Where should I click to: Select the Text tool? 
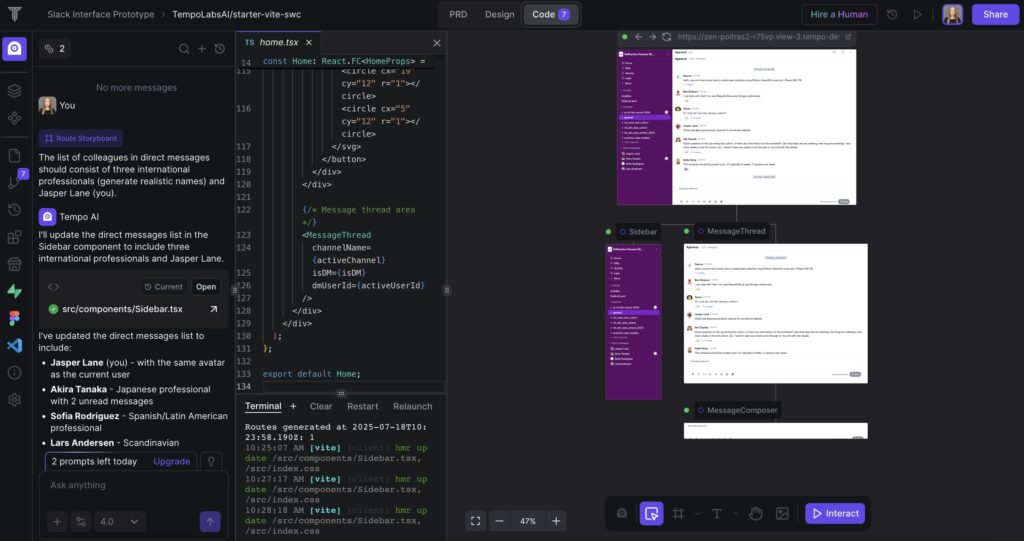pos(716,514)
